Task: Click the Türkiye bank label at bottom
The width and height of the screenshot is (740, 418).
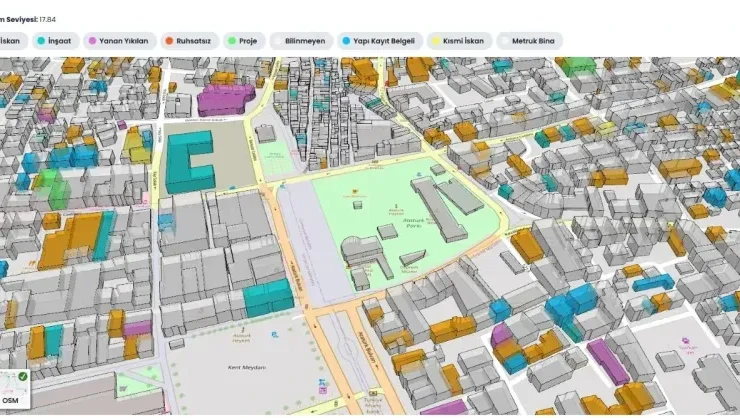Action: (x=373, y=406)
